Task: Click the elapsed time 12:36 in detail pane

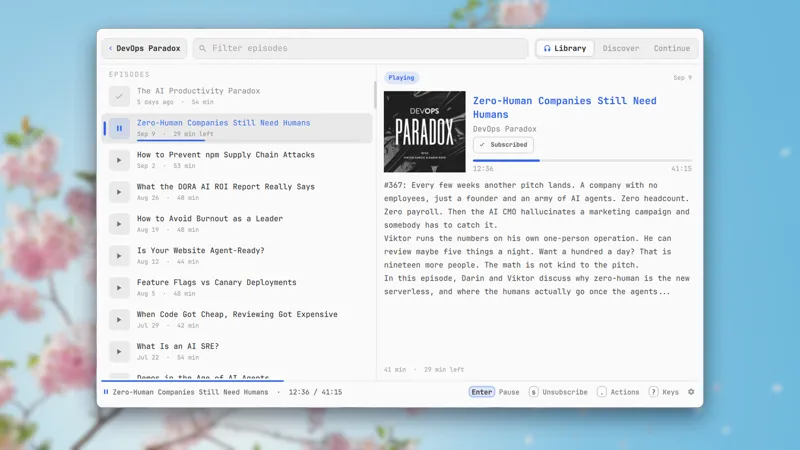Action: pyautogui.click(x=483, y=169)
